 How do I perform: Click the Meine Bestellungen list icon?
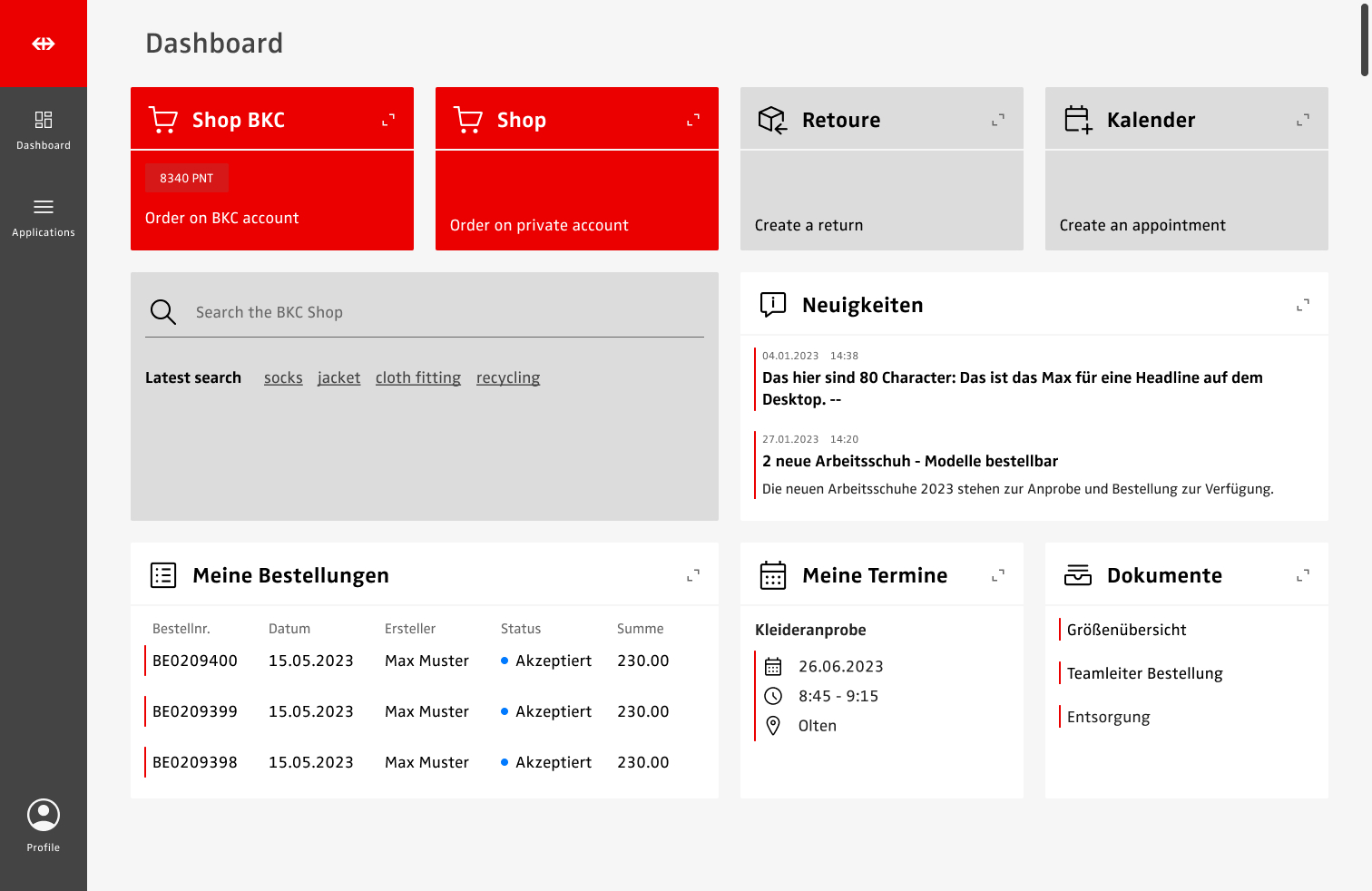tap(163, 575)
